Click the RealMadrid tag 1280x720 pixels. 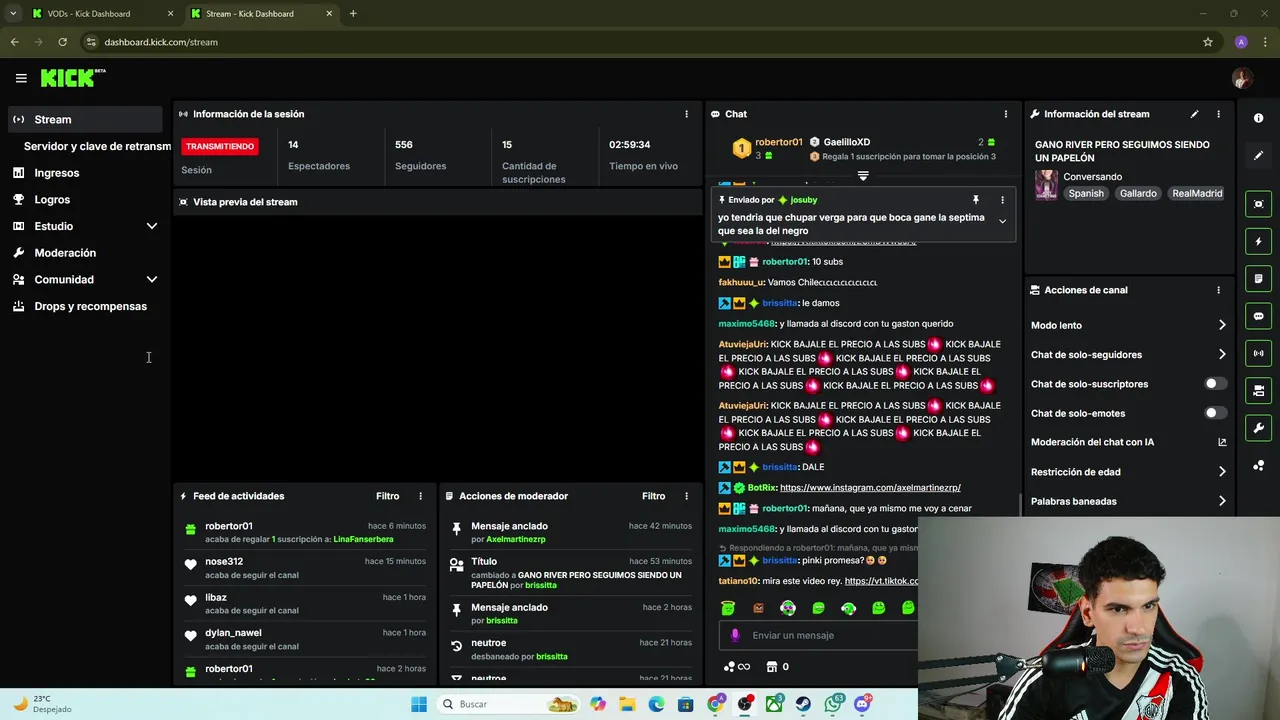[1197, 194]
